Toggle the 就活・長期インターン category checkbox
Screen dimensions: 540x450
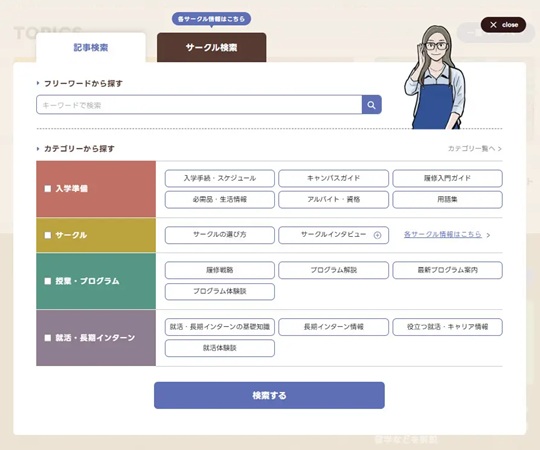(x=48, y=338)
